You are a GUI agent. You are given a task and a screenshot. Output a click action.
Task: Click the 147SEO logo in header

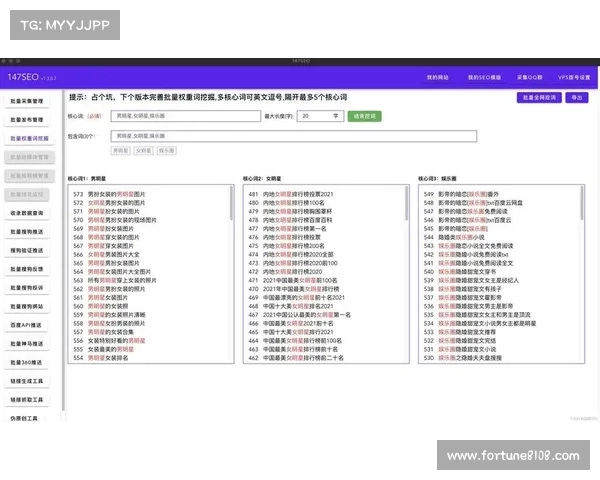tap(22, 77)
